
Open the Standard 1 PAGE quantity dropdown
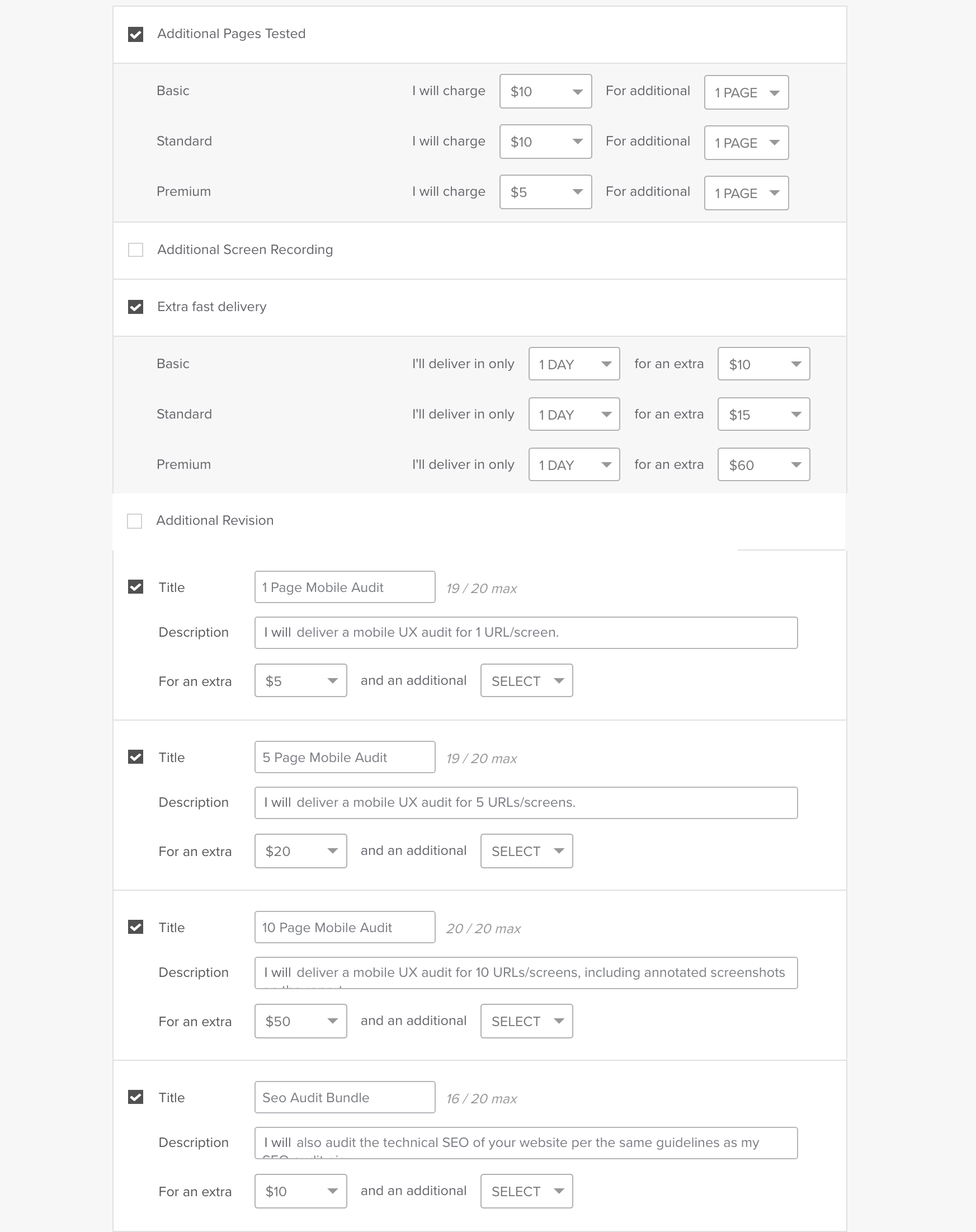(746, 143)
